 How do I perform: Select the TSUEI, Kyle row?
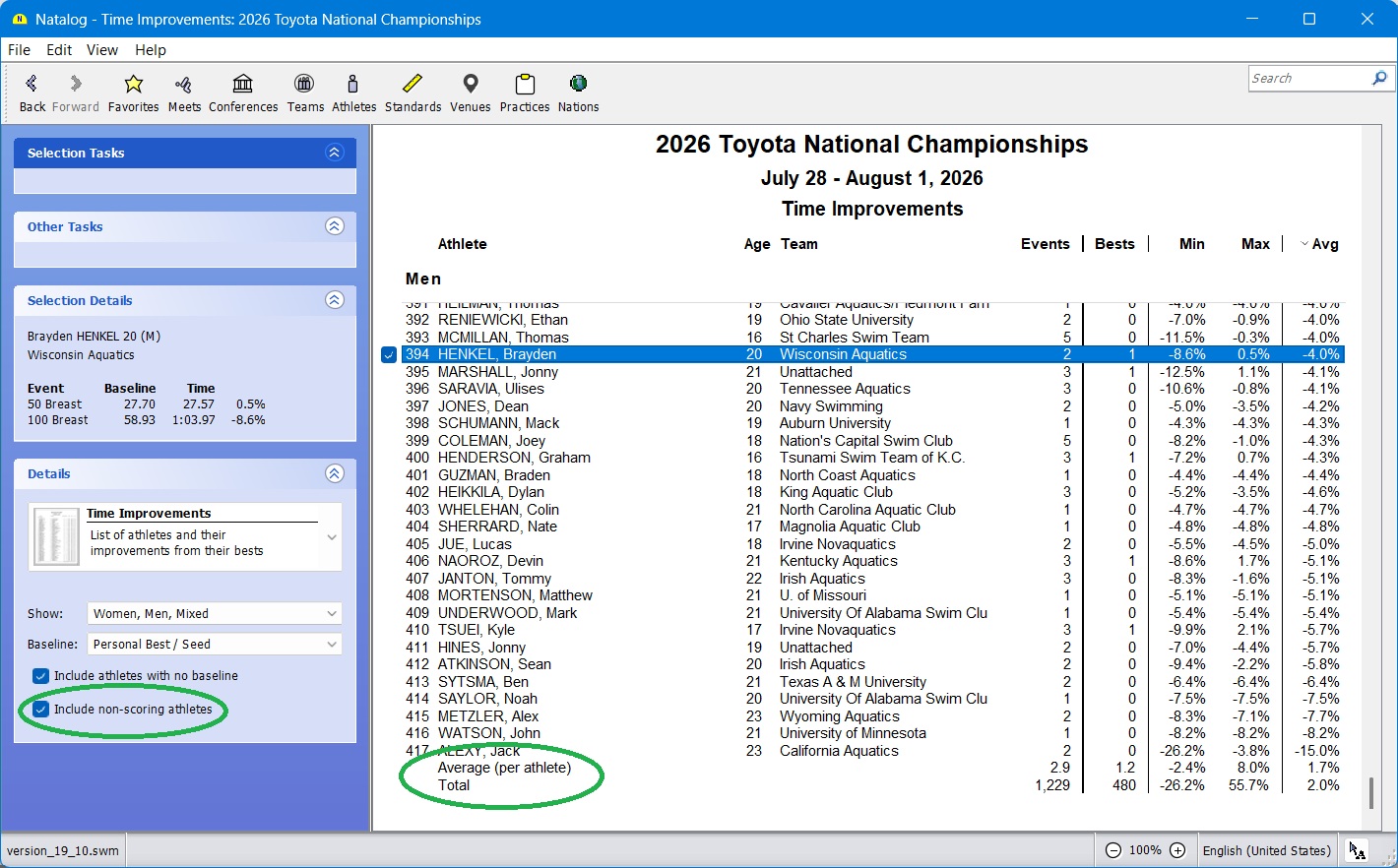[x=873, y=630]
